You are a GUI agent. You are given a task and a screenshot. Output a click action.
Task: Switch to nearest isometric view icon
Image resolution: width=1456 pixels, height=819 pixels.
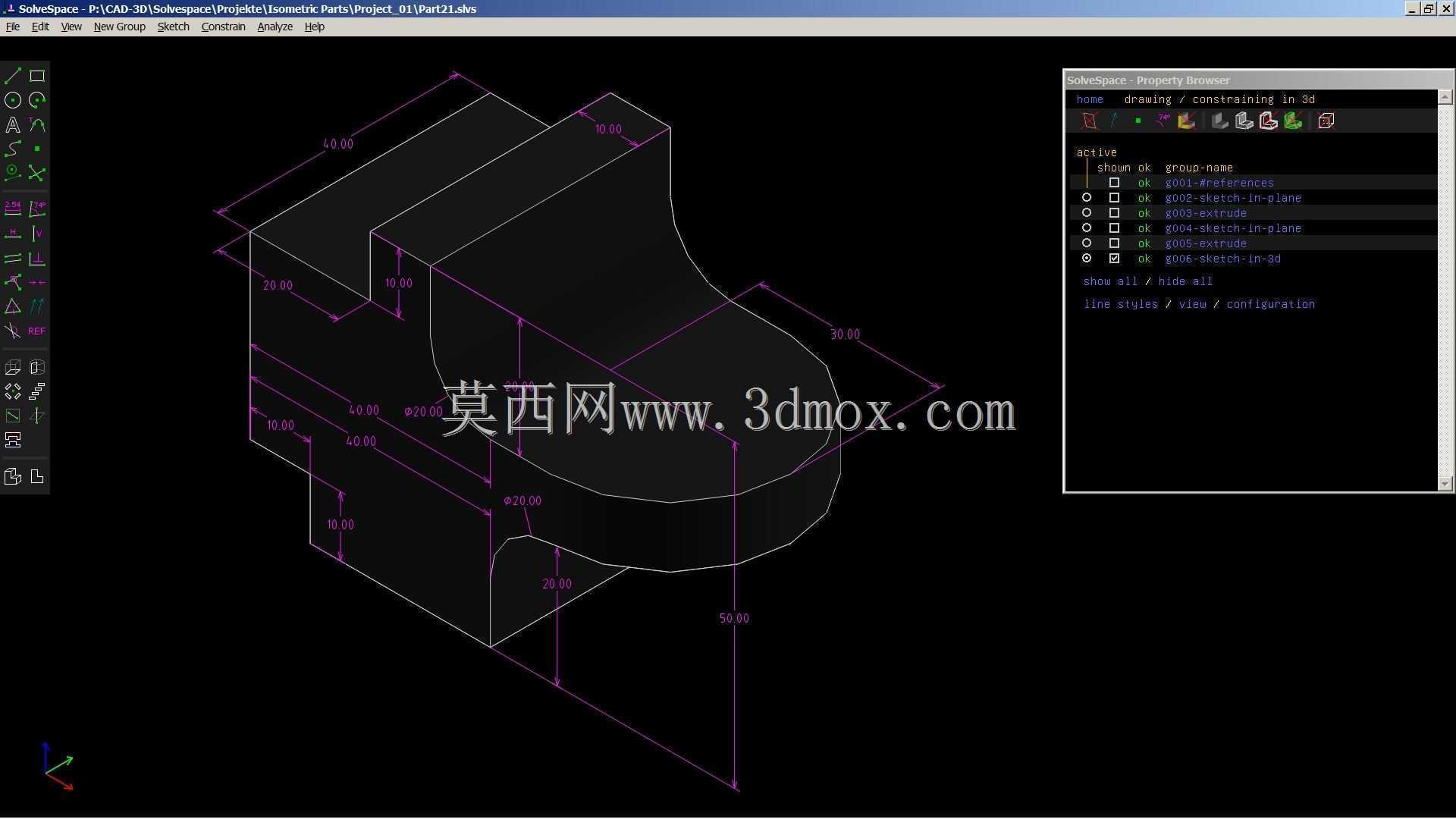(13, 476)
